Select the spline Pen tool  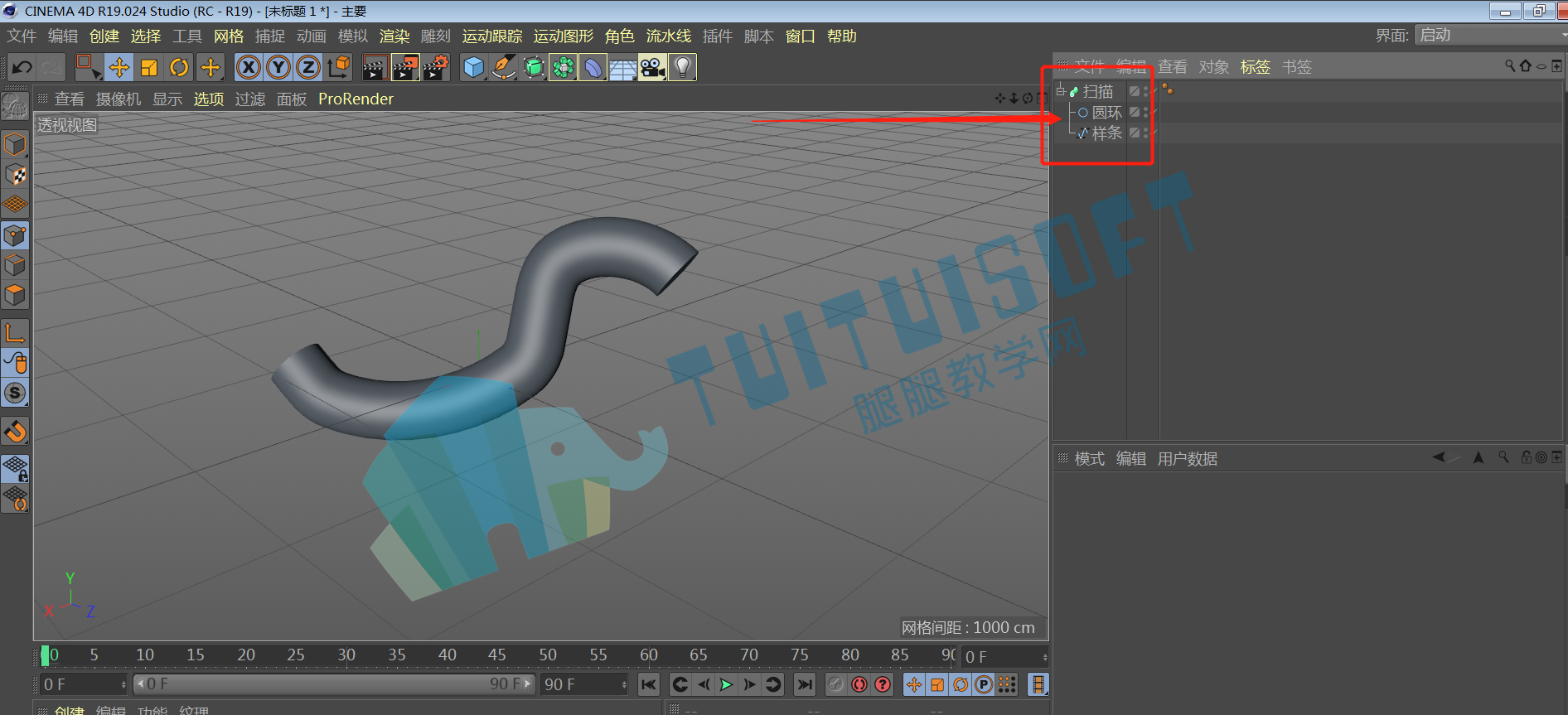click(x=504, y=67)
